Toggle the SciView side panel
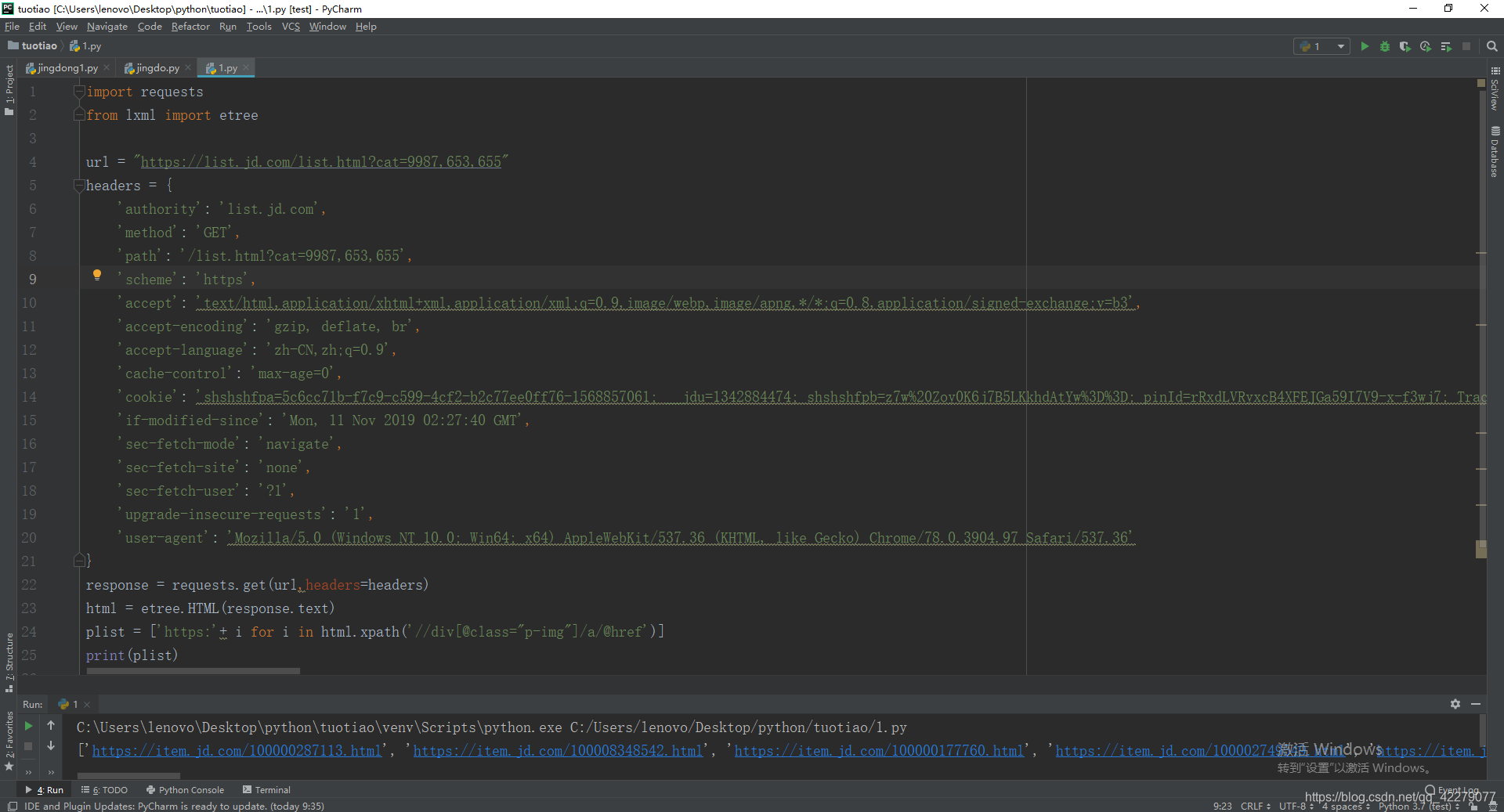Image resolution: width=1504 pixels, height=812 pixels. coord(1495,88)
